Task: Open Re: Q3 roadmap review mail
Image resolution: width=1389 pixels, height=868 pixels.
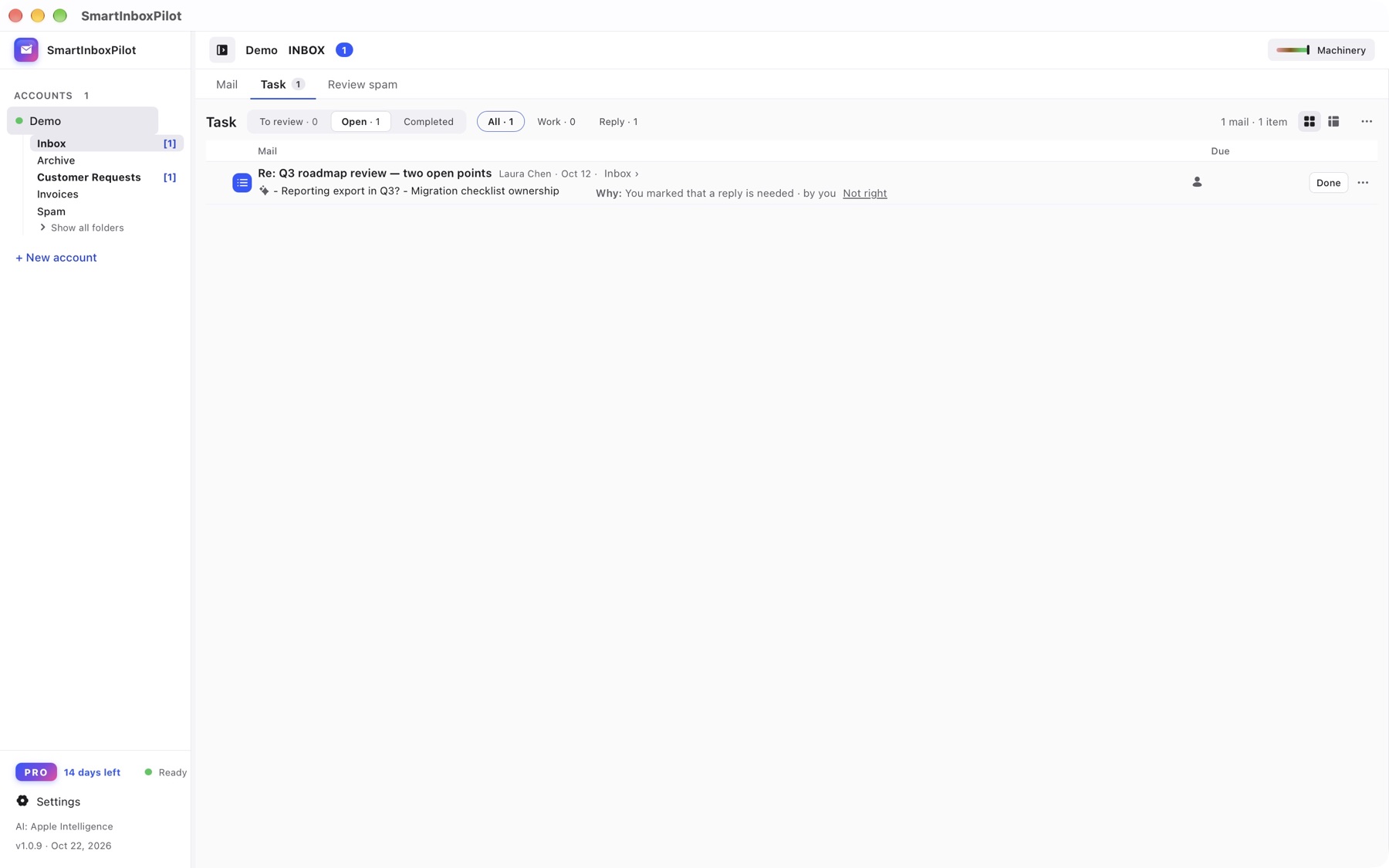Action: pyautogui.click(x=374, y=173)
